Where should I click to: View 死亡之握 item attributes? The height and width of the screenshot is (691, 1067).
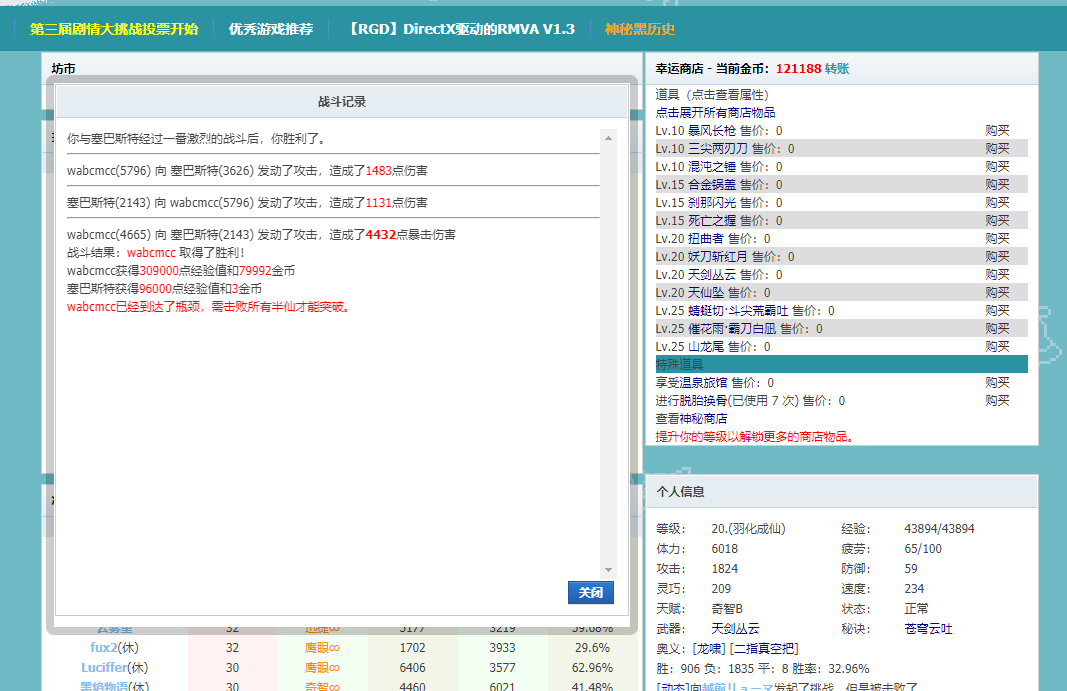[x=712, y=221]
